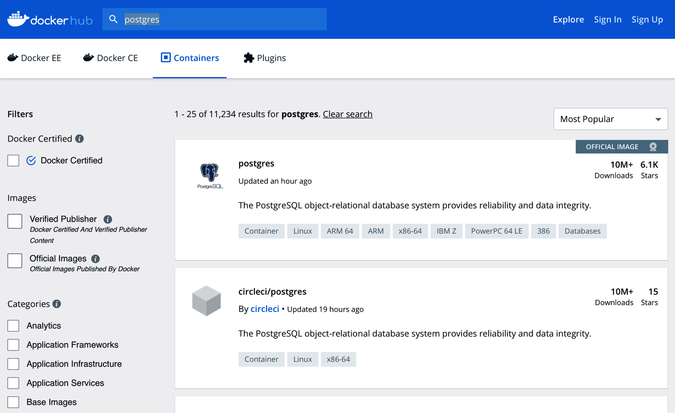Tick the Base Images checkbox
The height and width of the screenshot is (413, 675).
tap(13, 402)
